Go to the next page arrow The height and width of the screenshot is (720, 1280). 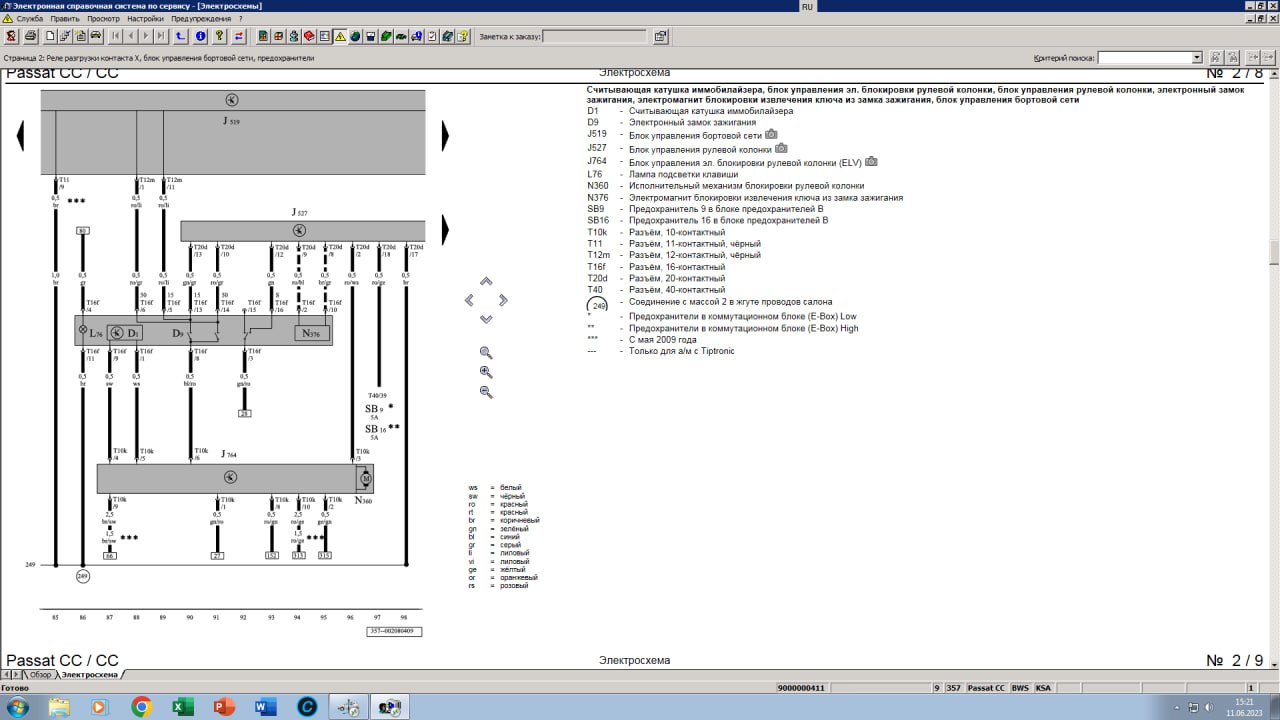coord(146,37)
